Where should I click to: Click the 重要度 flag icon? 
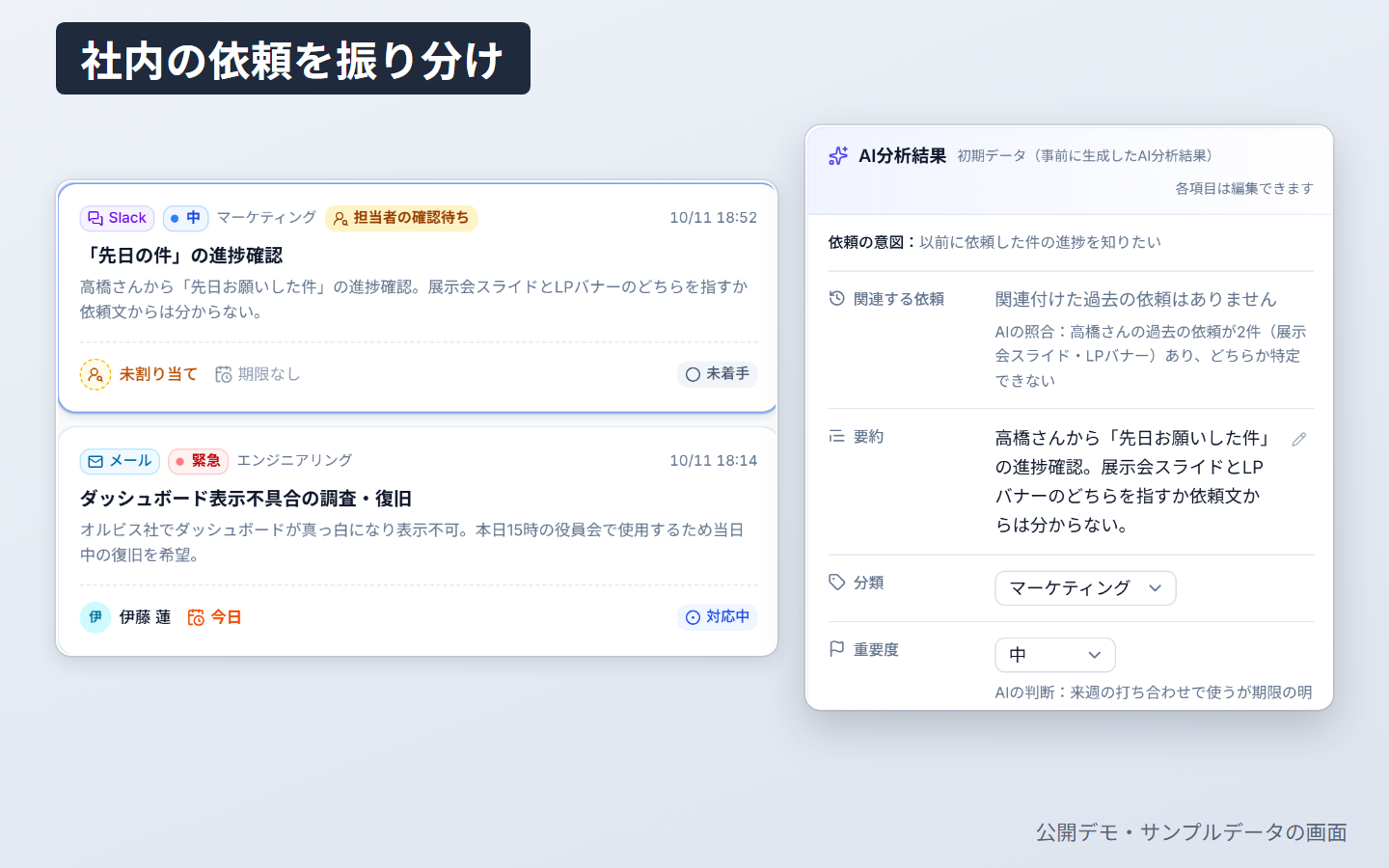click(837, 649)
